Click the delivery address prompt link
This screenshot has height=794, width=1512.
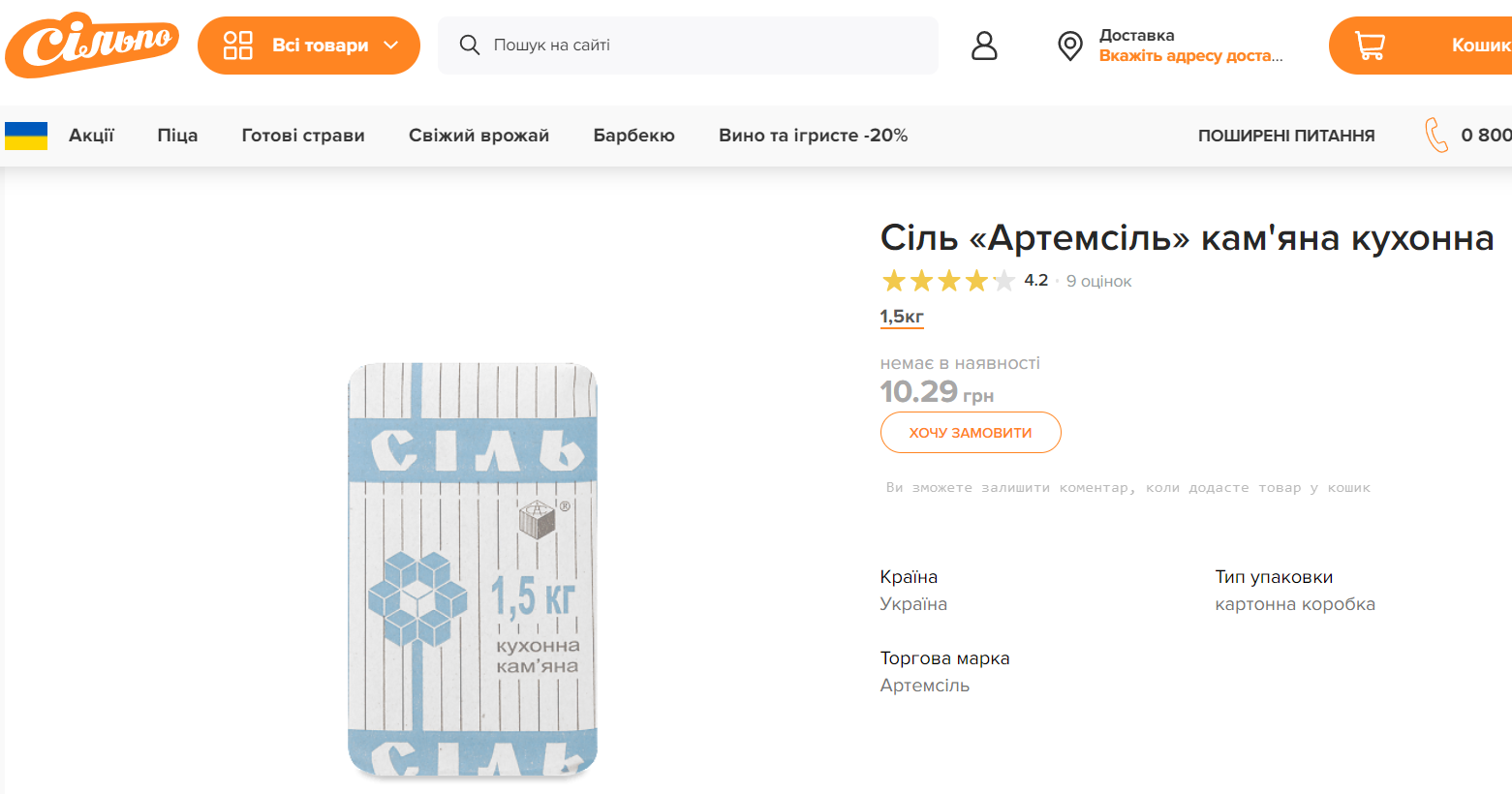pos(1190,56)
